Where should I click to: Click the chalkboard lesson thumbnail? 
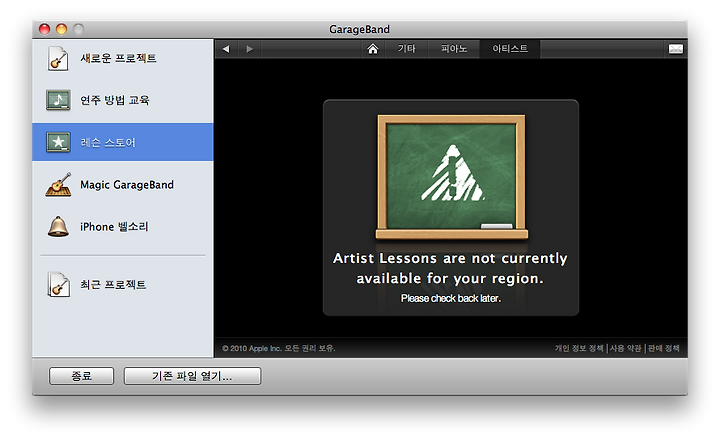tap(451, 177)
